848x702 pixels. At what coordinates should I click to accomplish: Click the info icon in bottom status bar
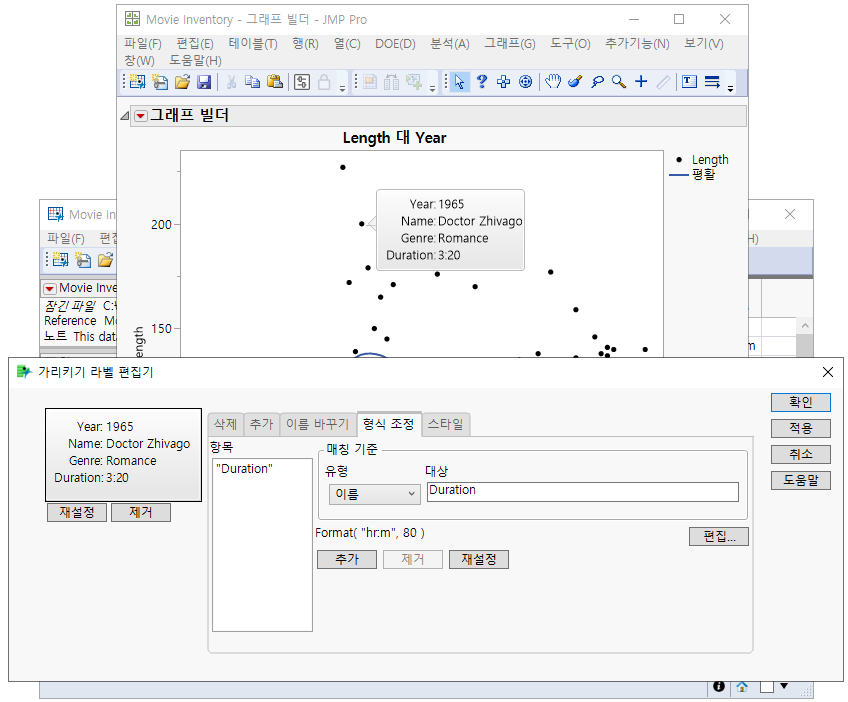pos(719,686)
